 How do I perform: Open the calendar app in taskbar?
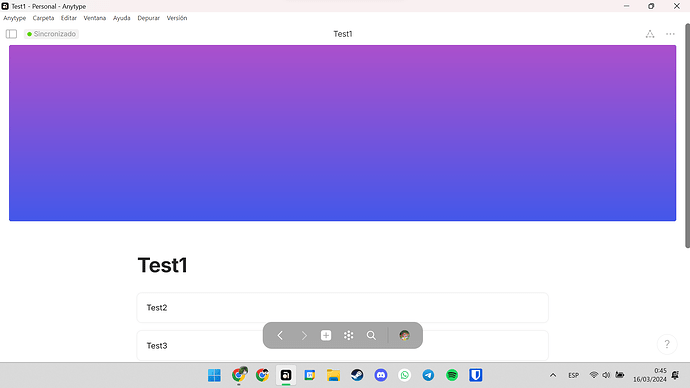pyautogui.click(x=309, y=375)
